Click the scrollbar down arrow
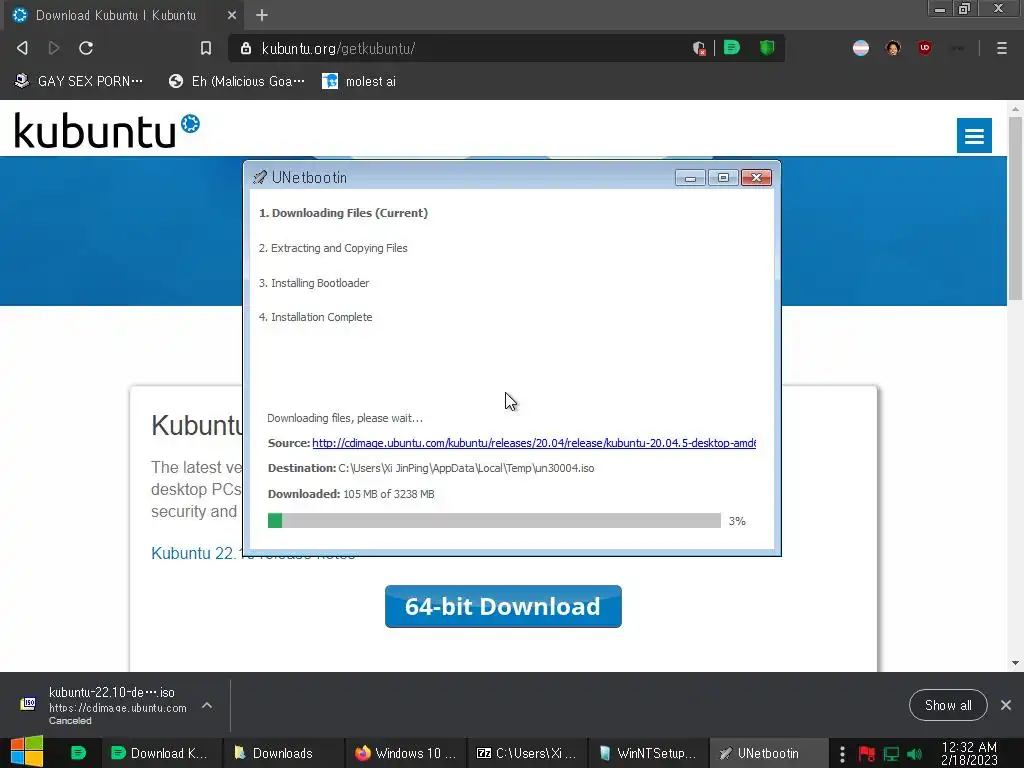This screenshot has width=1024, height=768. click(x=1015, y=663)
